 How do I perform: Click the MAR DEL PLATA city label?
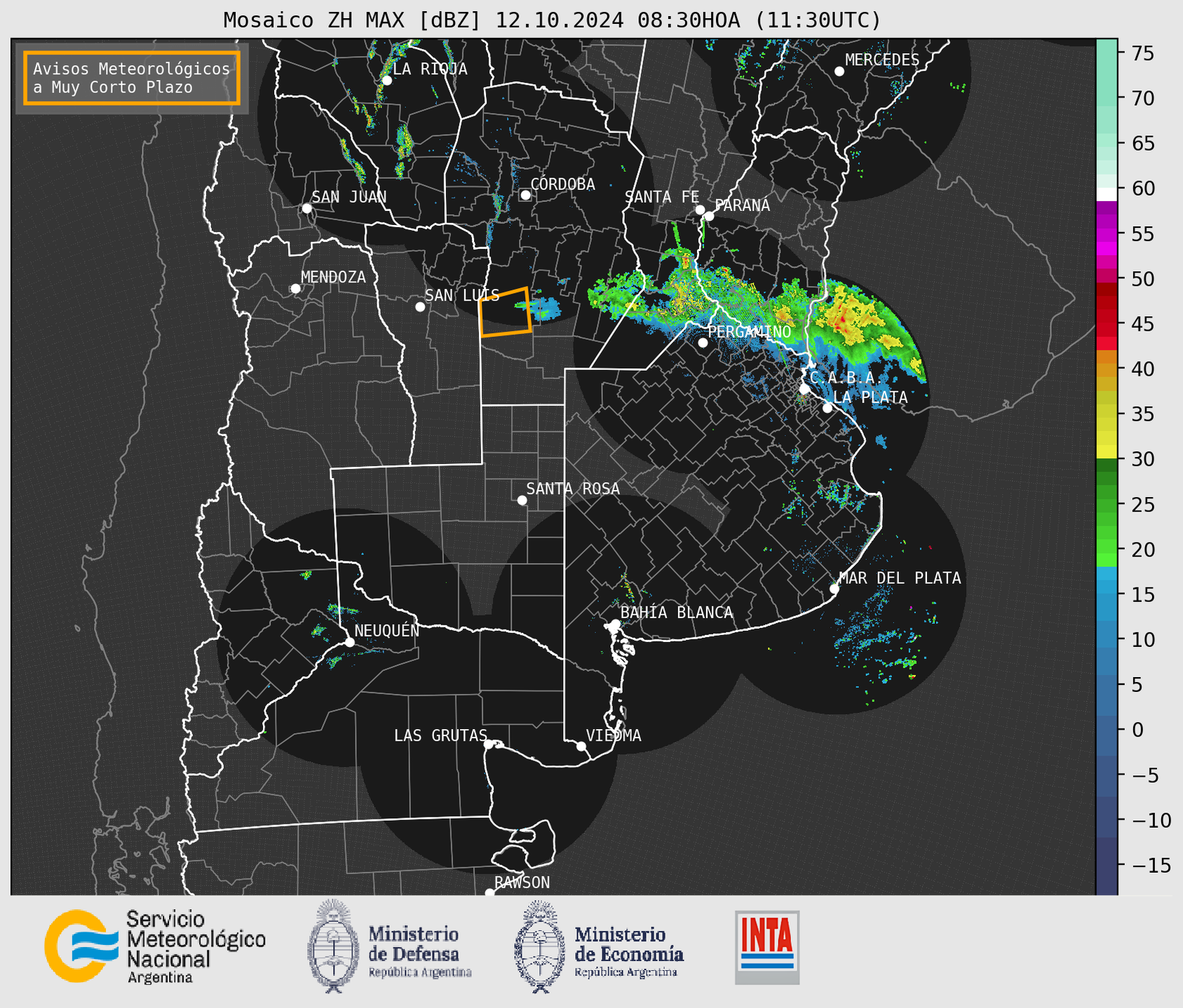(x=900, y=578)
